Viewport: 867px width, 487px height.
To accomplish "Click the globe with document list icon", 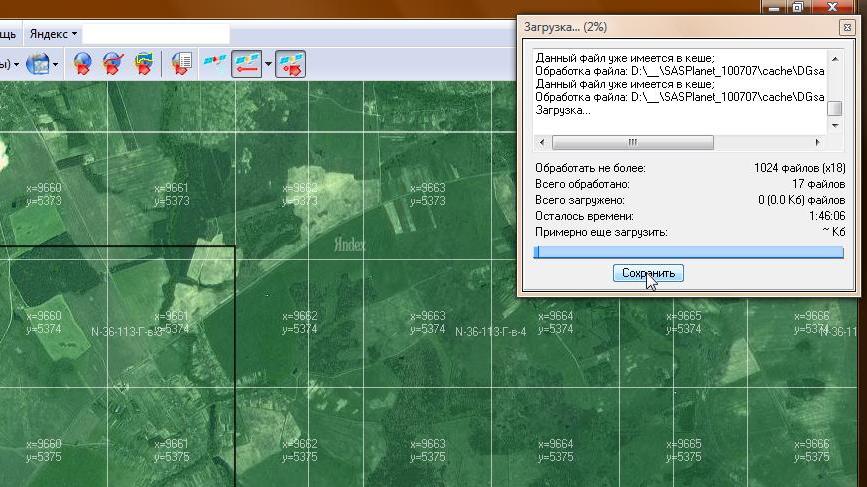I will (181, 64).
